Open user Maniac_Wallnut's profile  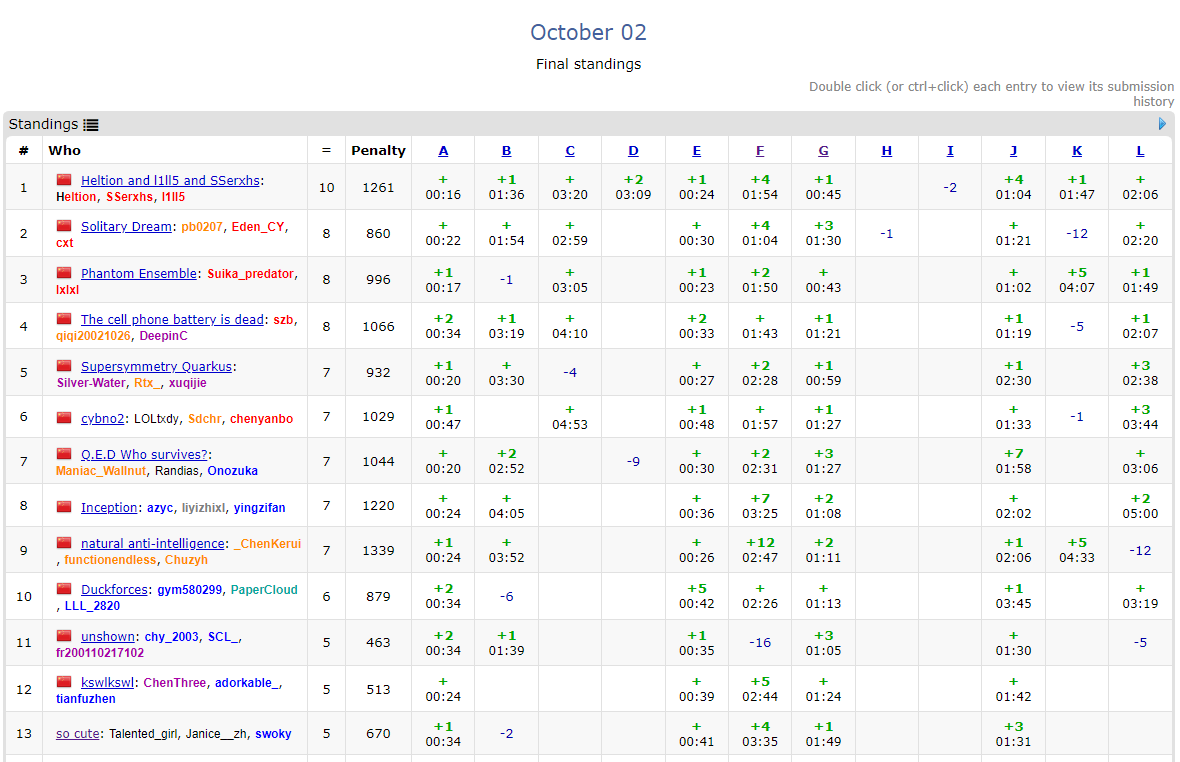pos(101,471)
